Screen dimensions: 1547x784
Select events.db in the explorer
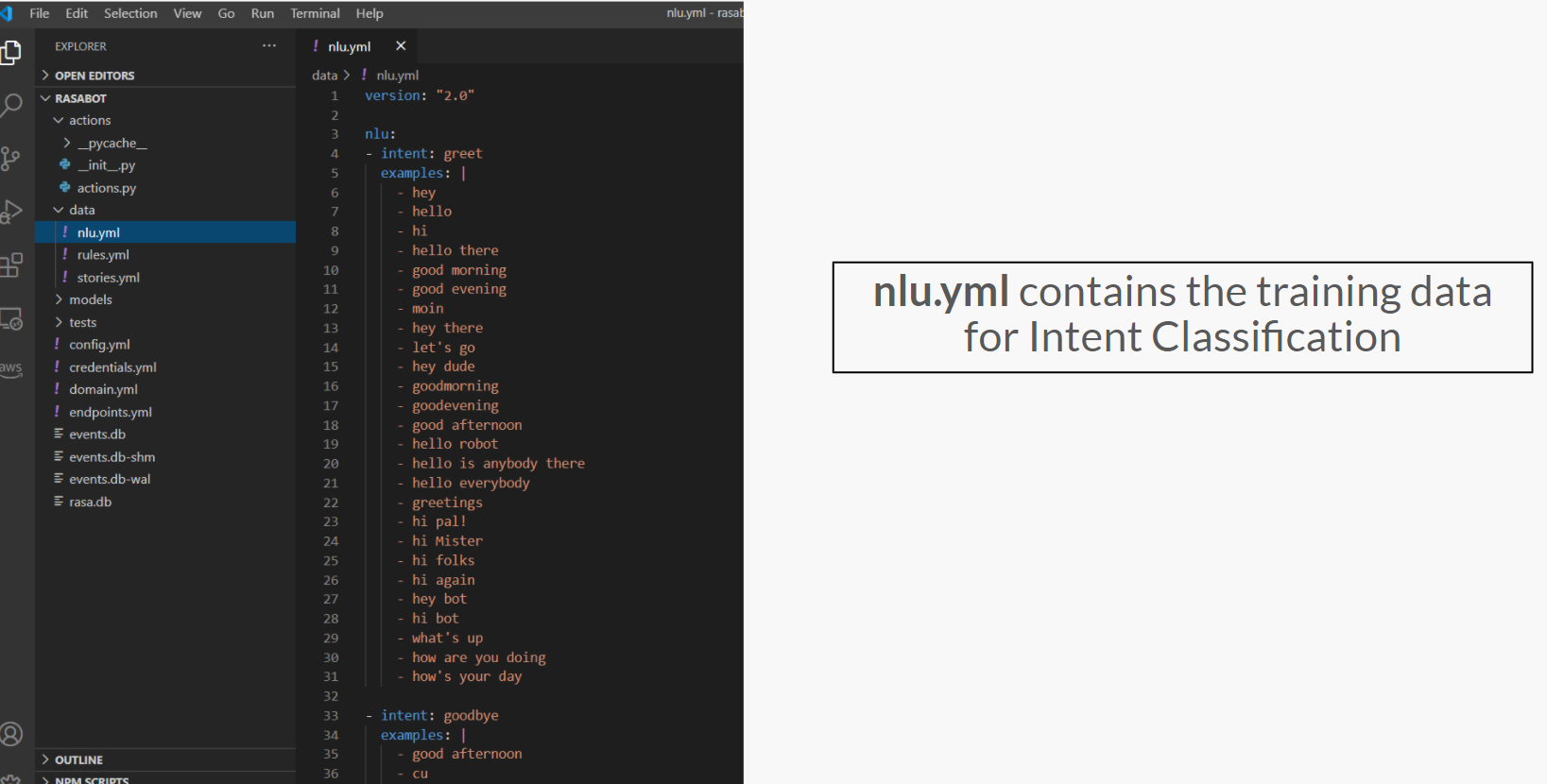(165, 435)
